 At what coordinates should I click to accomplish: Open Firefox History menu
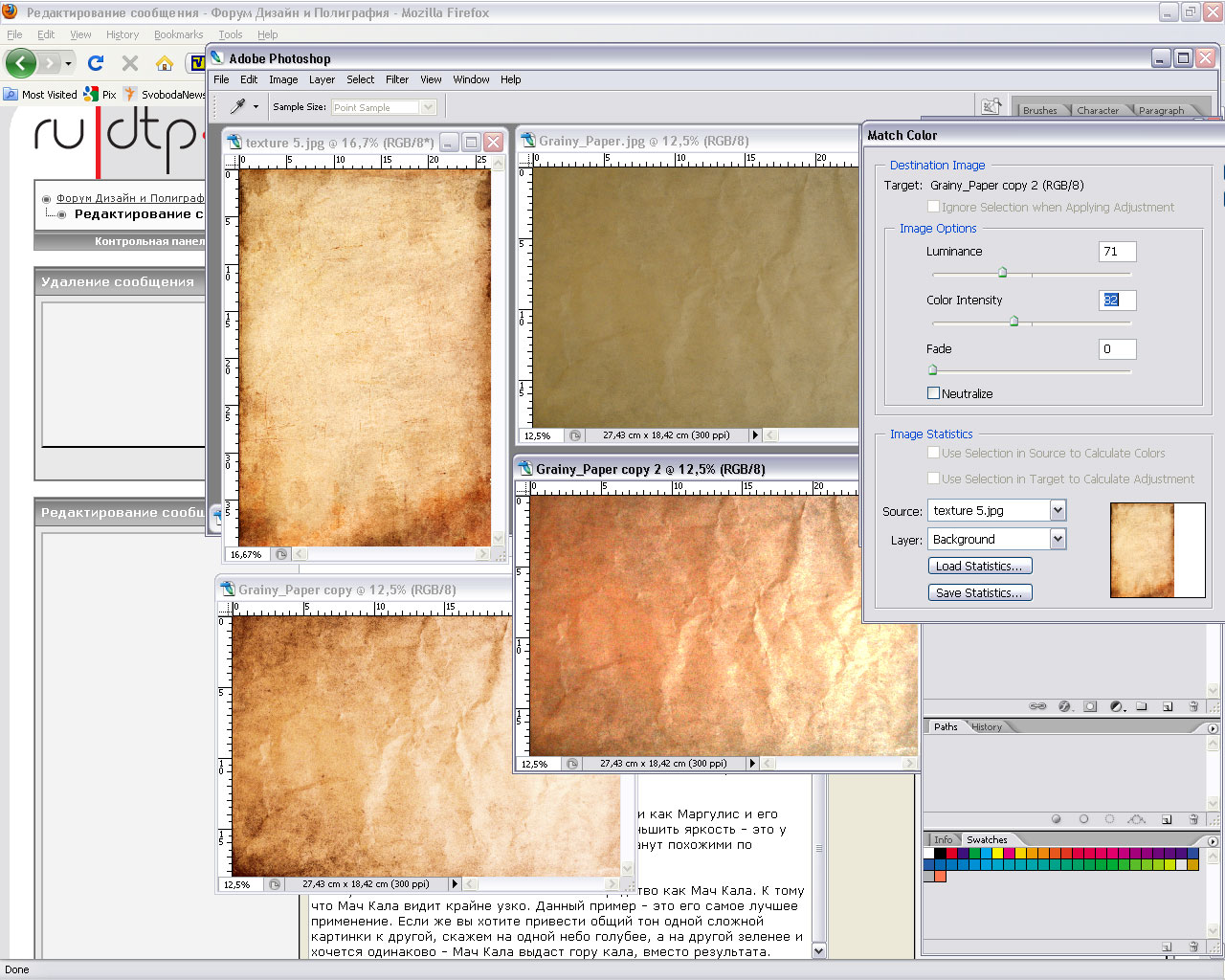coord(122,34)
